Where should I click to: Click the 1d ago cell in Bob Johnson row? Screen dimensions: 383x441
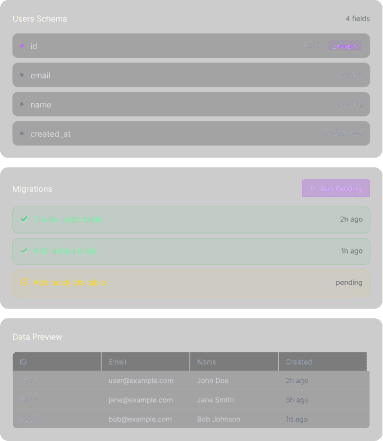click(297, 419)
